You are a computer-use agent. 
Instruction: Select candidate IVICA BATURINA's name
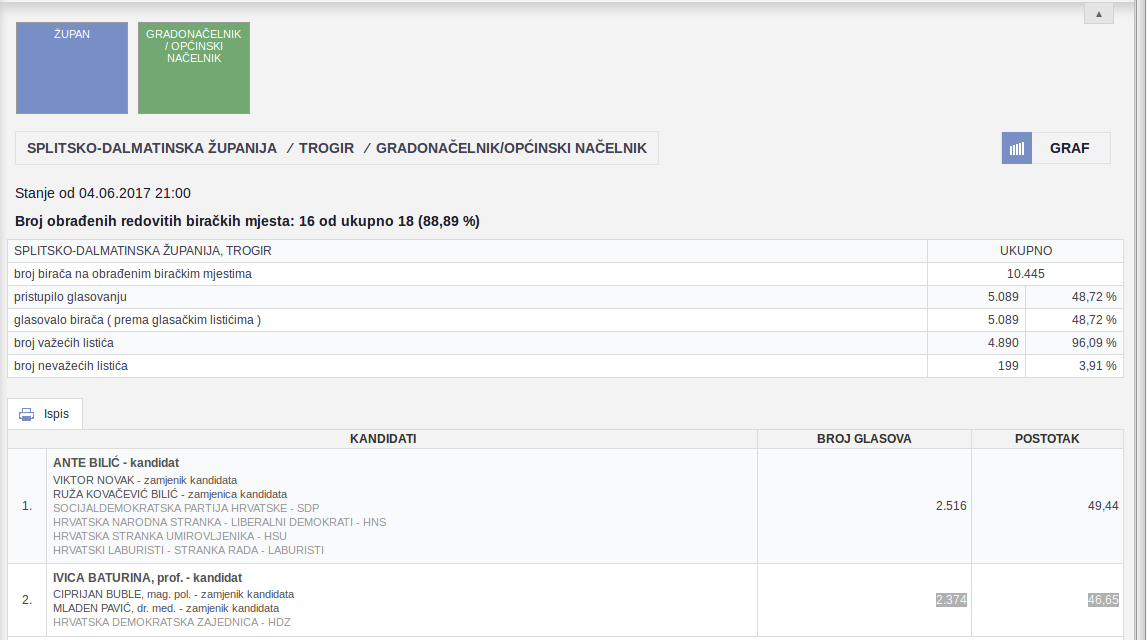[147, 578]
